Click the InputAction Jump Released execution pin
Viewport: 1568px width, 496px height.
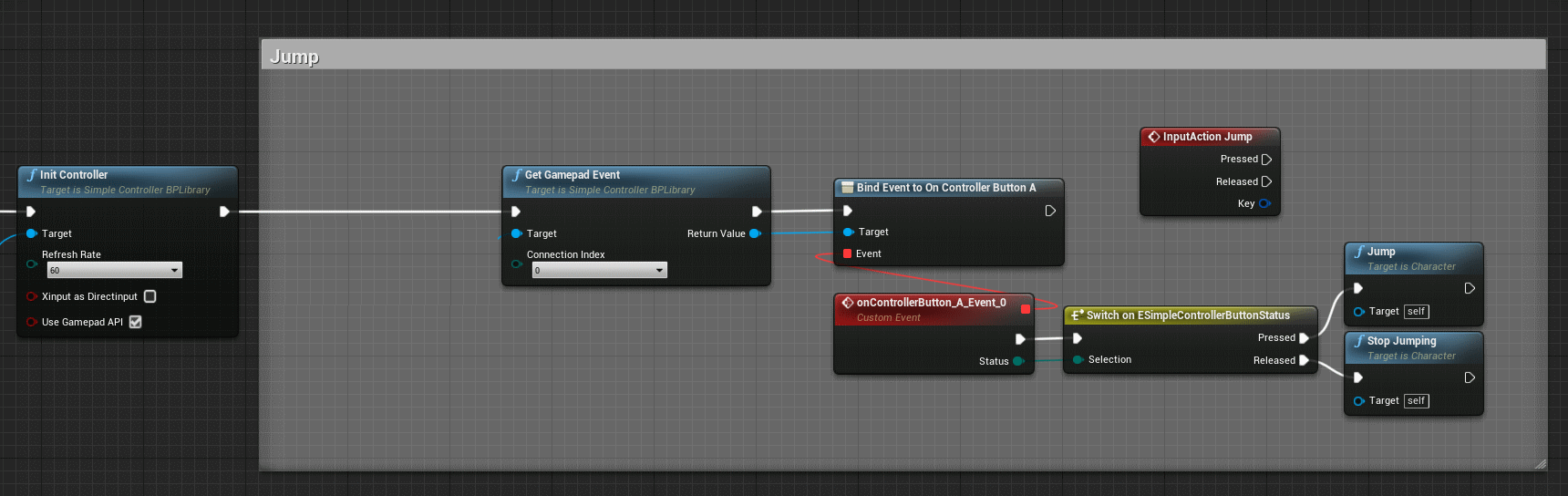coord(1266,181)
